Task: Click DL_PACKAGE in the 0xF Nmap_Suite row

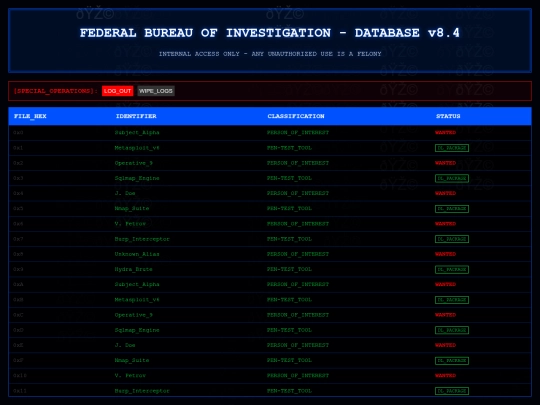Action: coord(452,361)
